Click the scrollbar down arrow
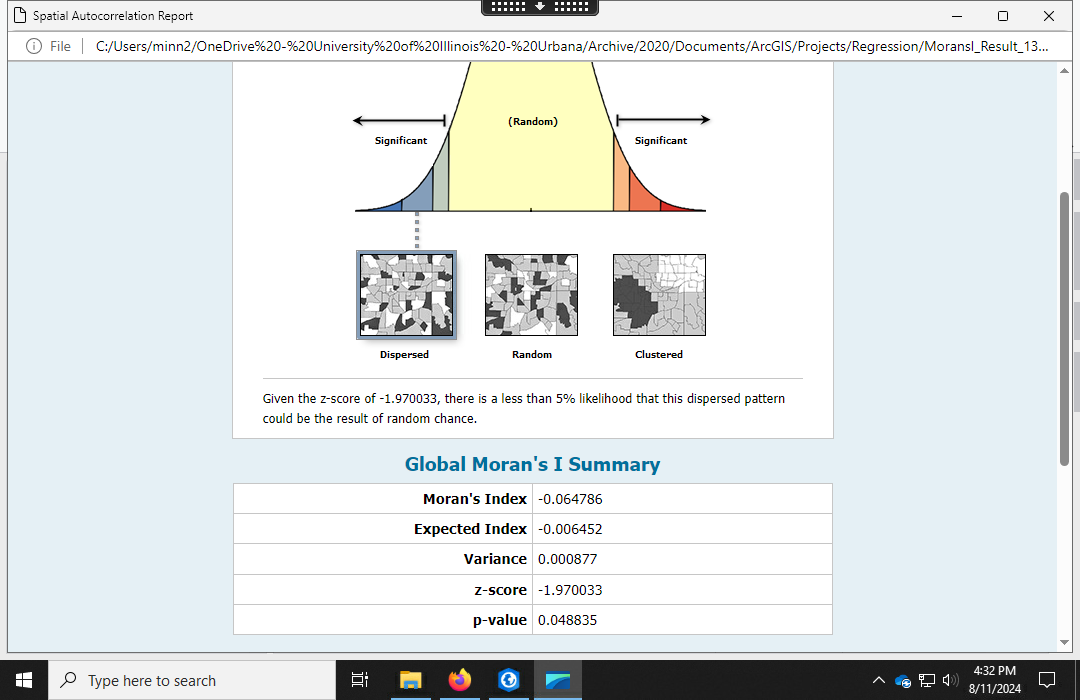Viewport: 1080px width, 700px height. (1065, 642)
